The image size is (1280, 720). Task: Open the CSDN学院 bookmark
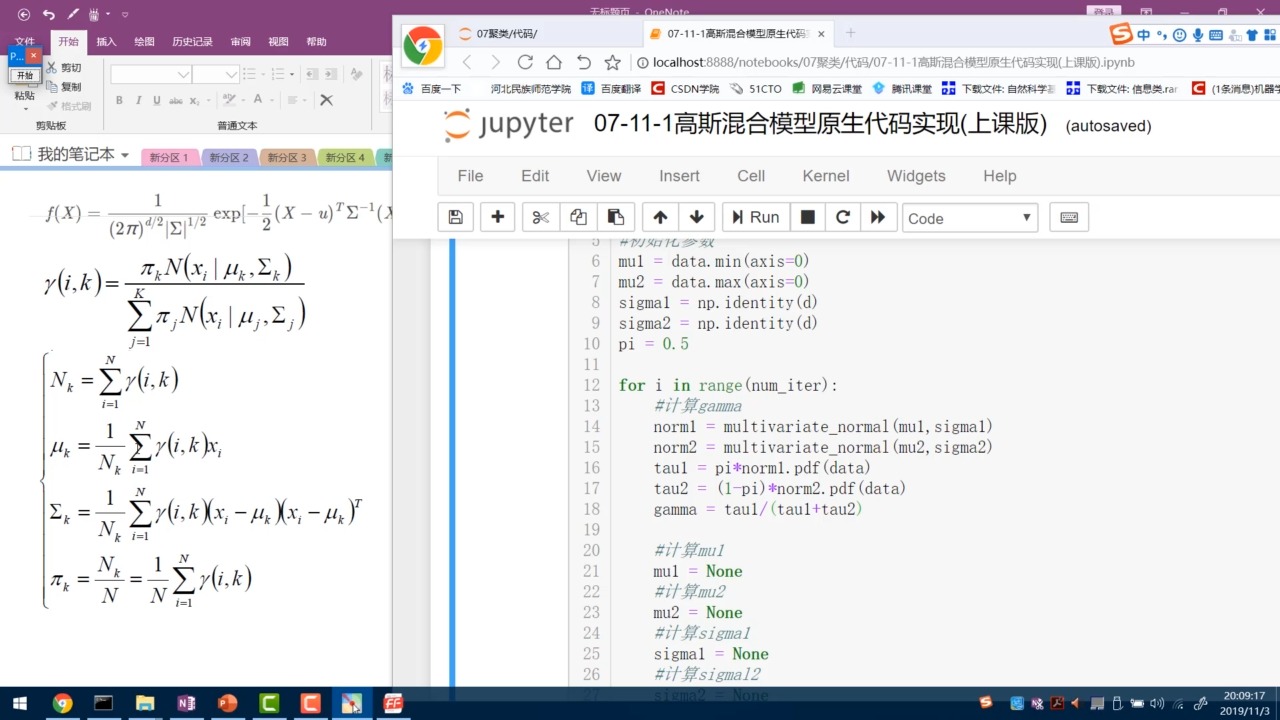click(x=685, y=88)
